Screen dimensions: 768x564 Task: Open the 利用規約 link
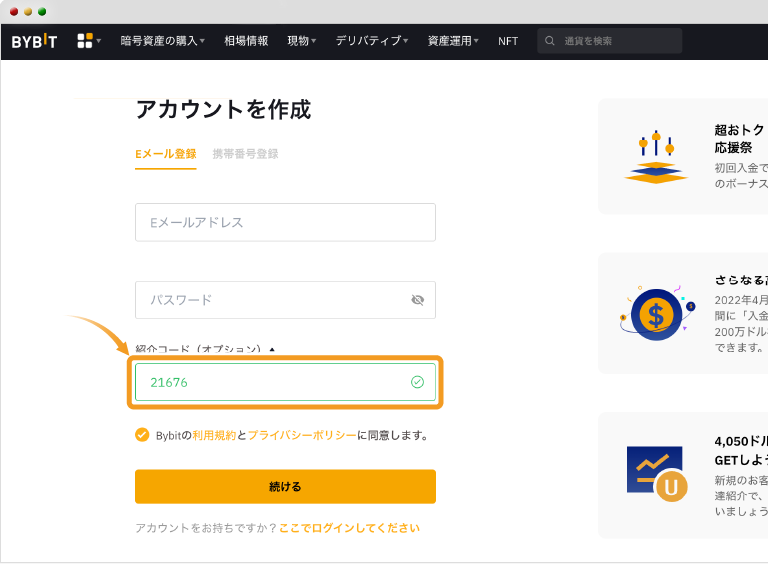pyautogui.click(x=214, y=435)
